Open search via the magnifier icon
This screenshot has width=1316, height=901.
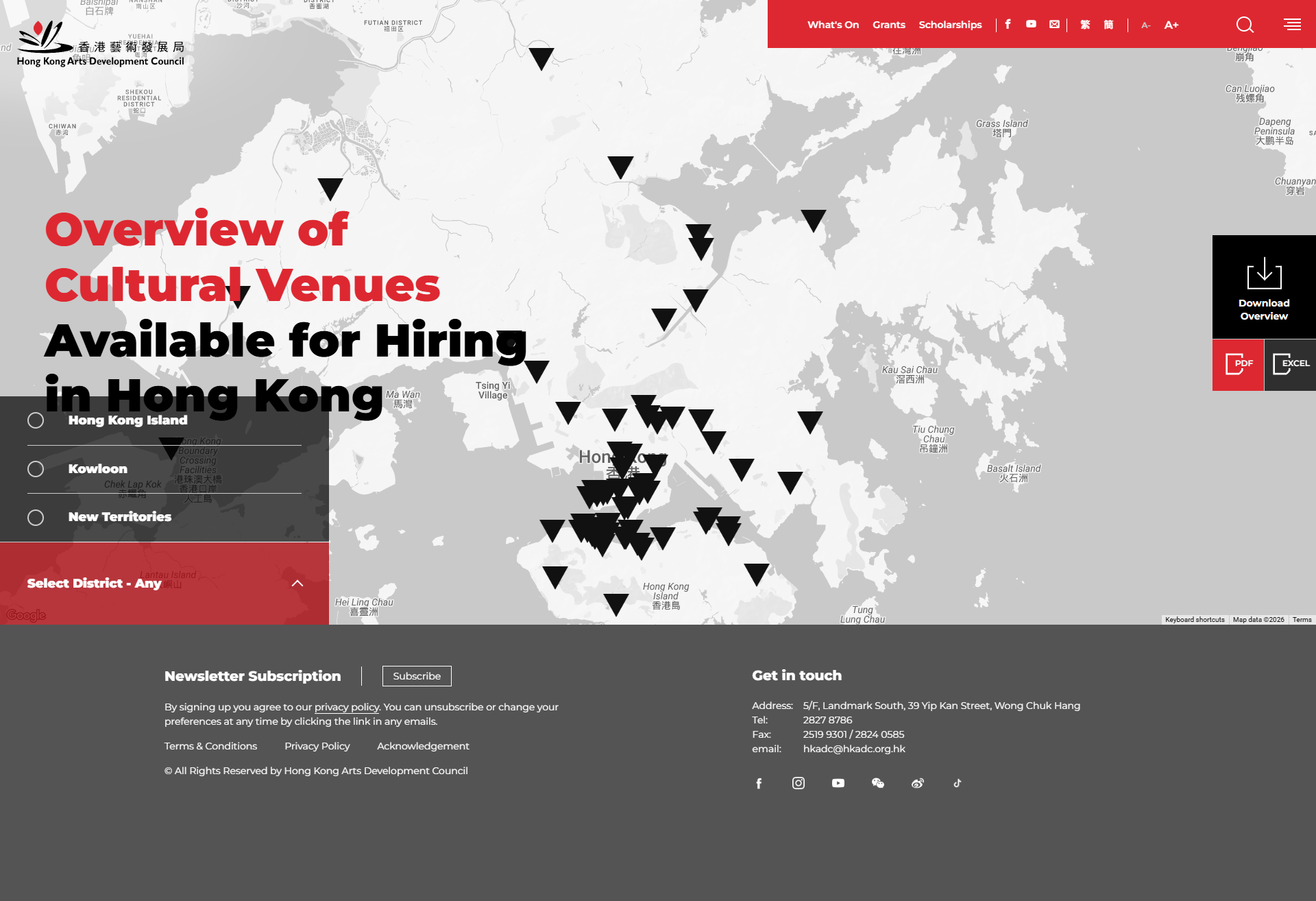point(1245,25)
